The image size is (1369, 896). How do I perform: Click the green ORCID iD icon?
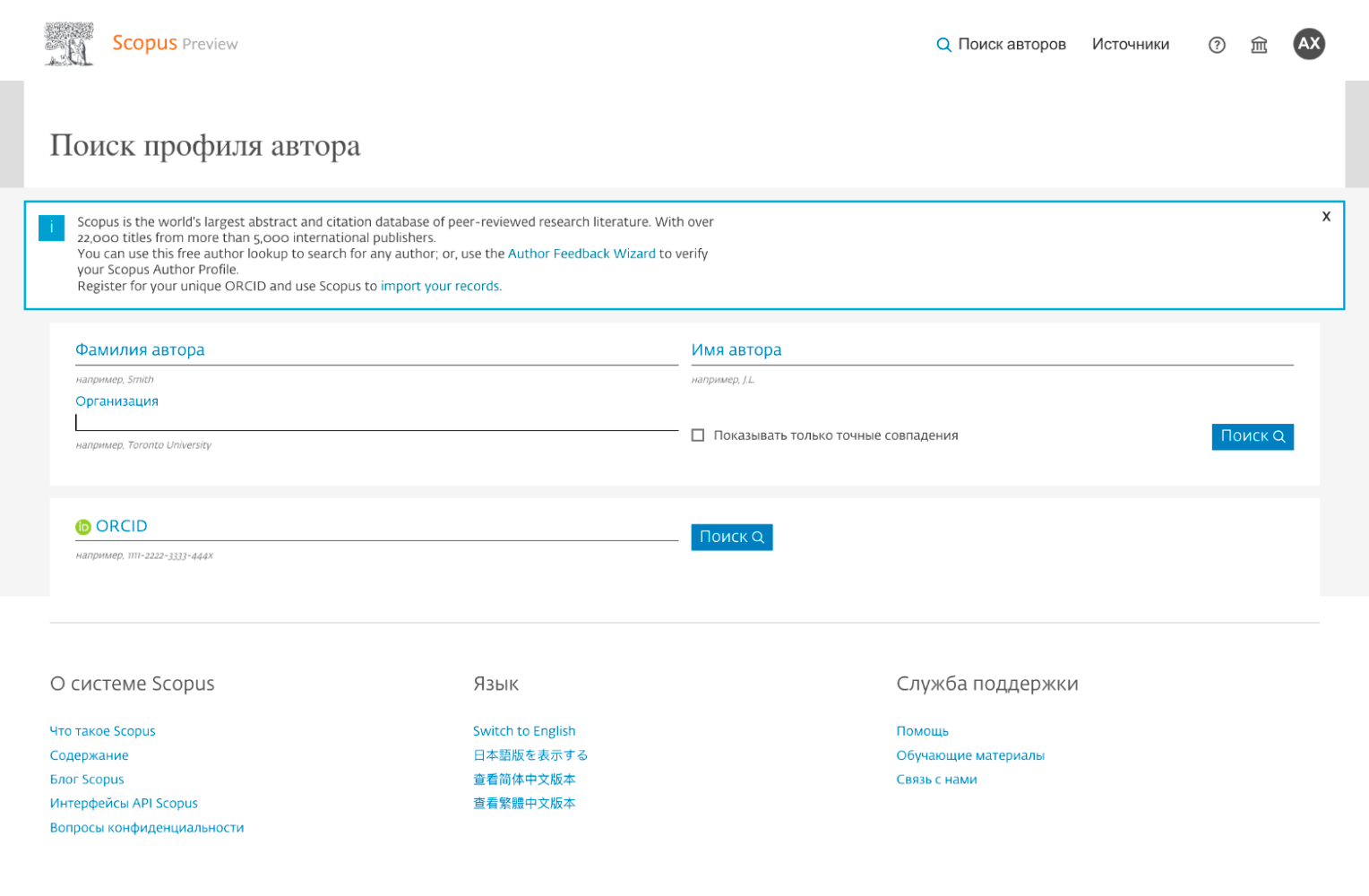pos(83,527)
